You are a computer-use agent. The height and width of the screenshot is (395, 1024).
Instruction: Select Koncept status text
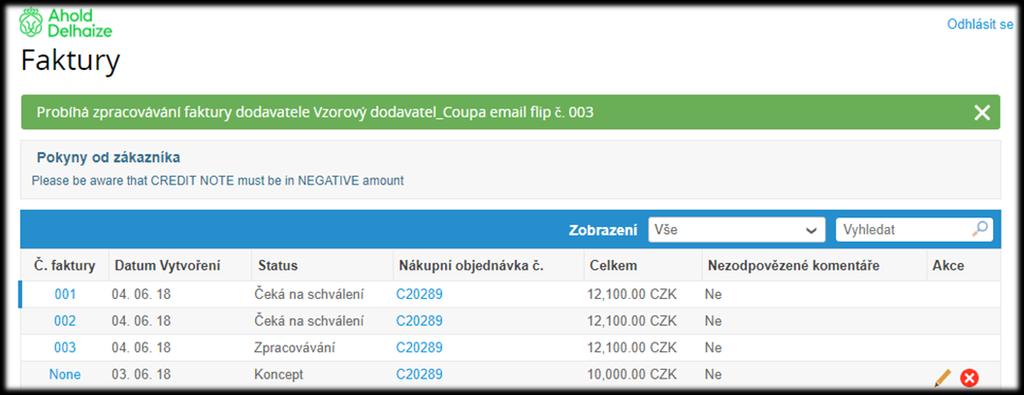coord(279,375)
